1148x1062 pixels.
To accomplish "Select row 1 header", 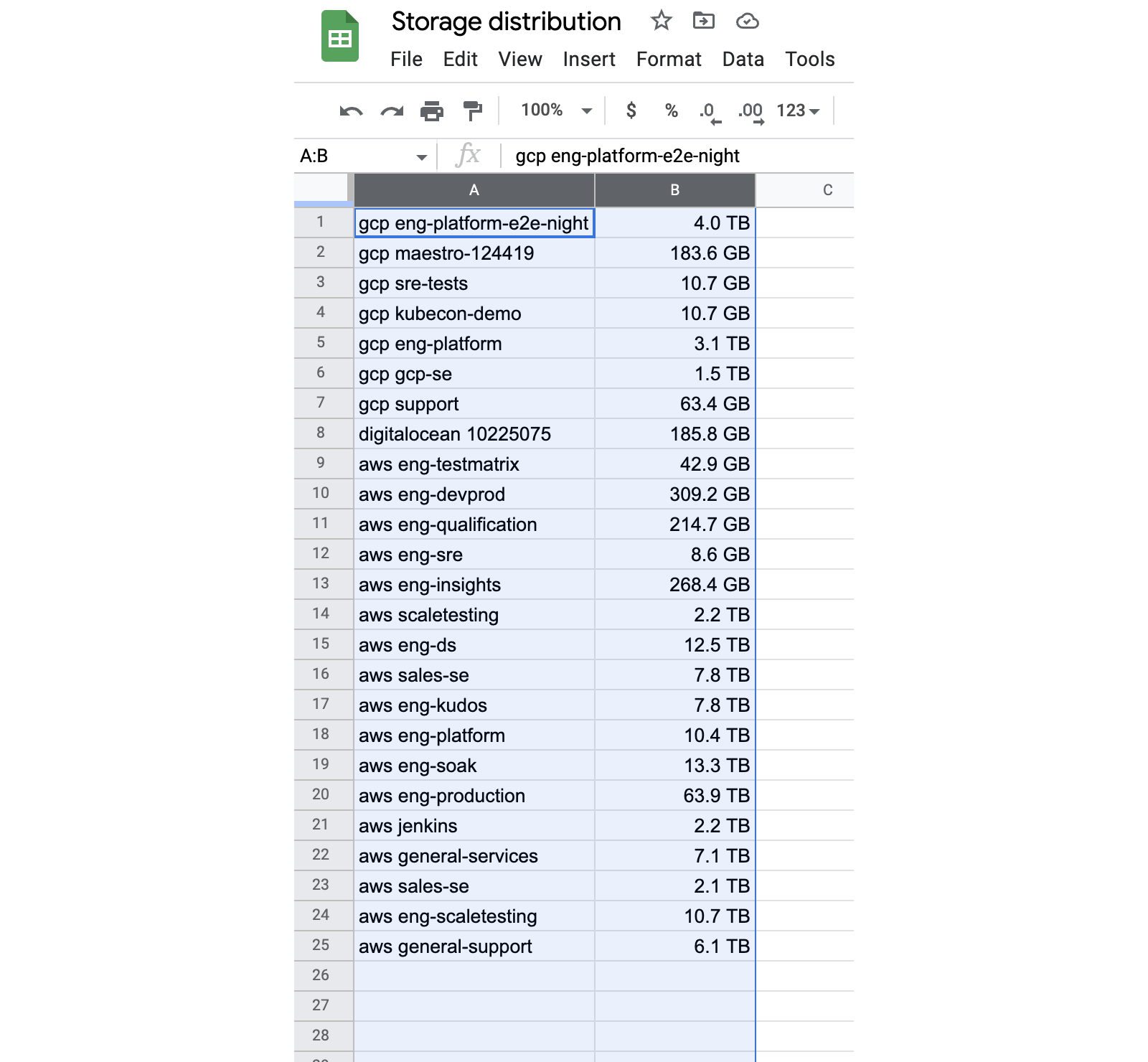I will pyautogui.click(x=324, y=222).
